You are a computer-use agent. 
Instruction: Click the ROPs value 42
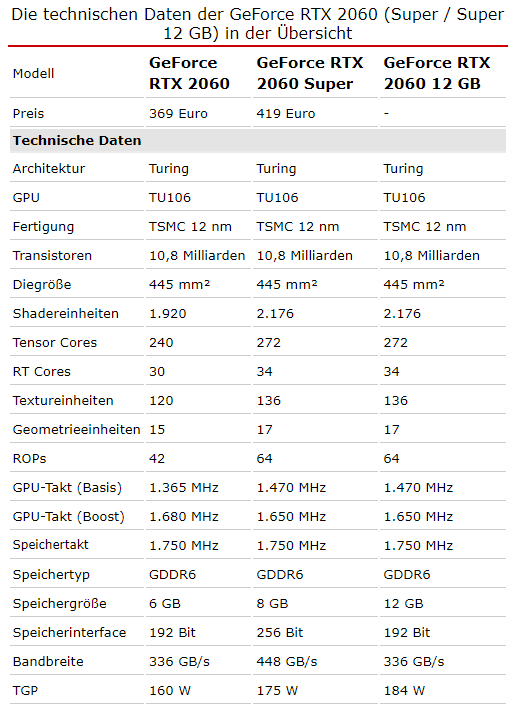[157, 459]
